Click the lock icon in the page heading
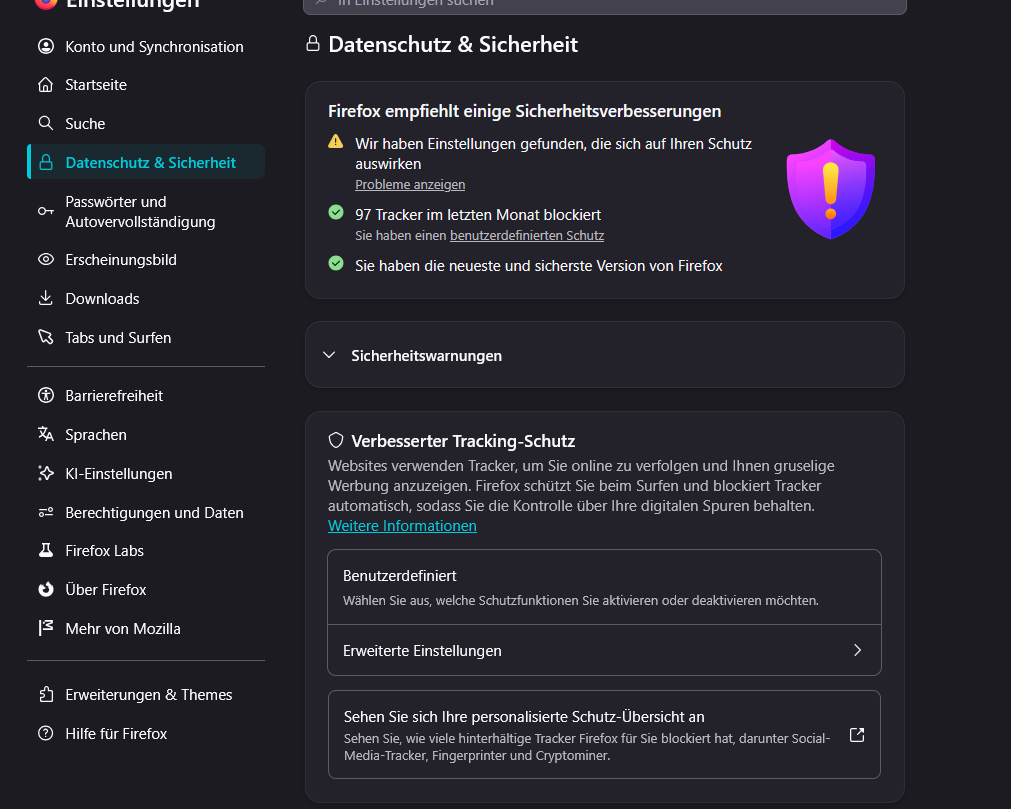1011x809 pixels. (313, 44)
